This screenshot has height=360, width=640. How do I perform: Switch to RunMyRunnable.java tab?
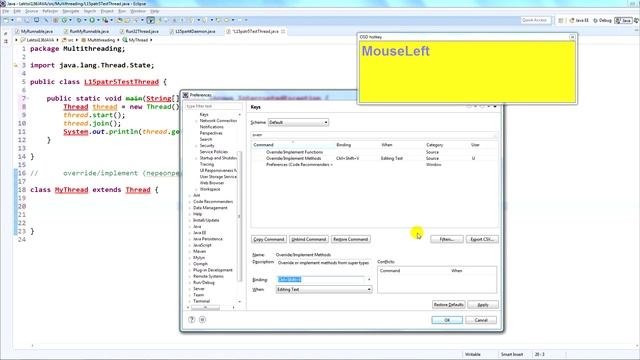(x=86, y=31)
